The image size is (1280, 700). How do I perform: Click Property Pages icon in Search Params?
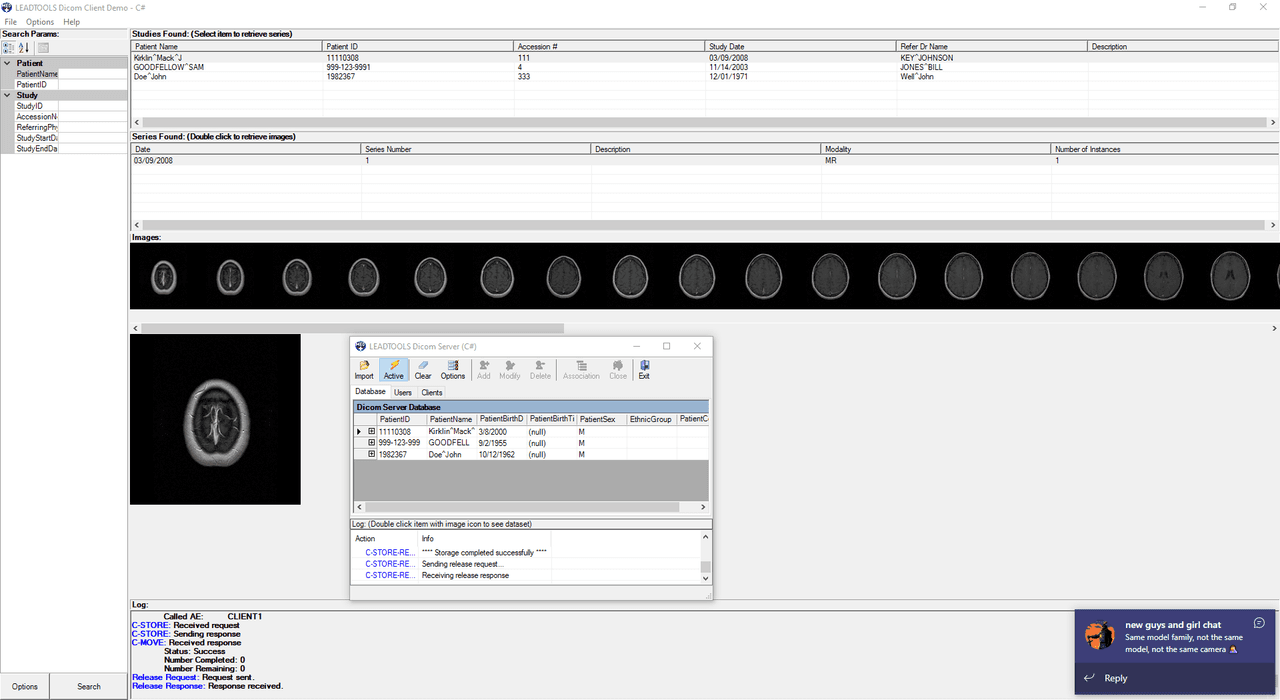pos(44,48)
